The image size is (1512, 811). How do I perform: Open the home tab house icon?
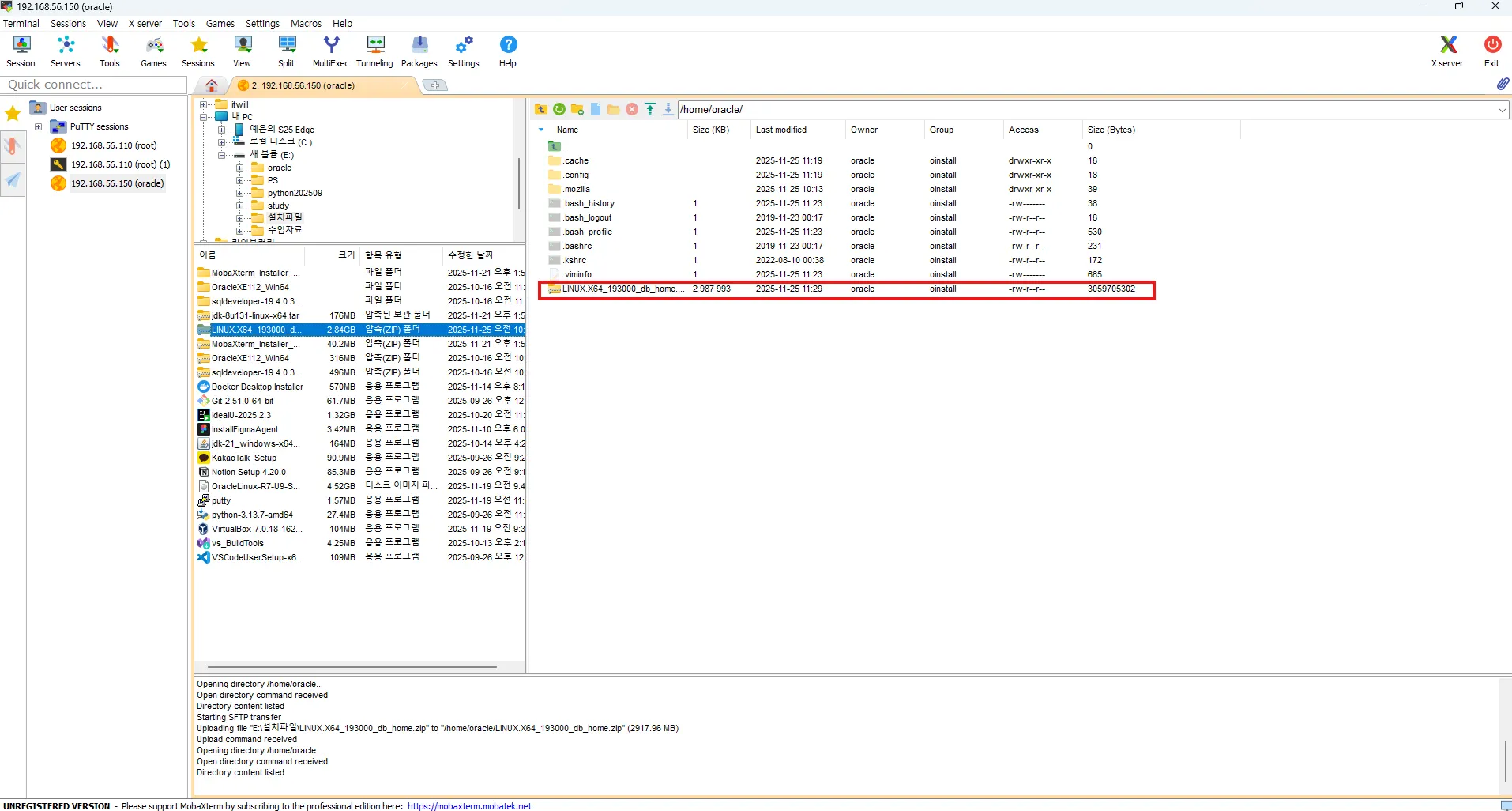tap(212, 85)
